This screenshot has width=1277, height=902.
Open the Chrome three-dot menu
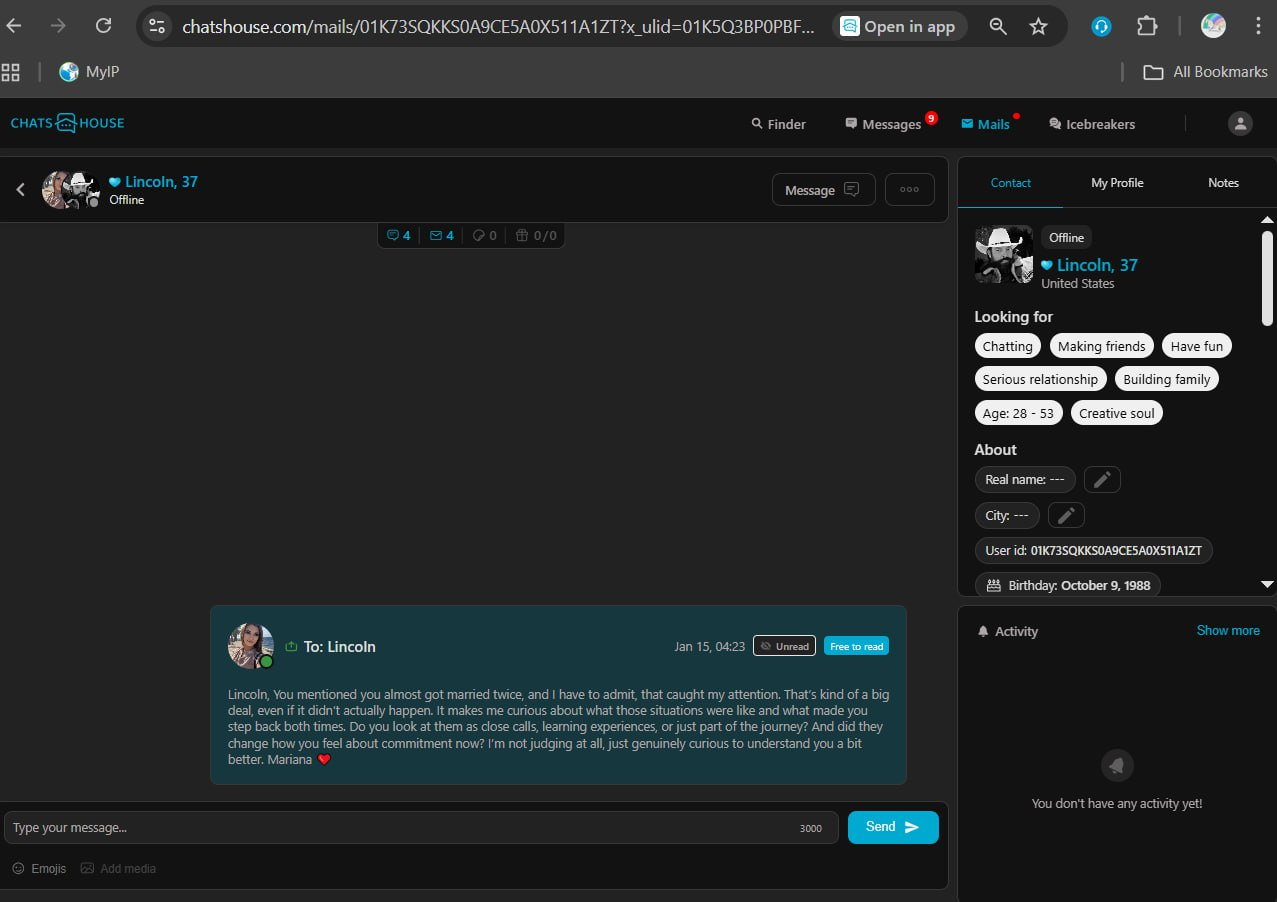tap(1257, 26)
